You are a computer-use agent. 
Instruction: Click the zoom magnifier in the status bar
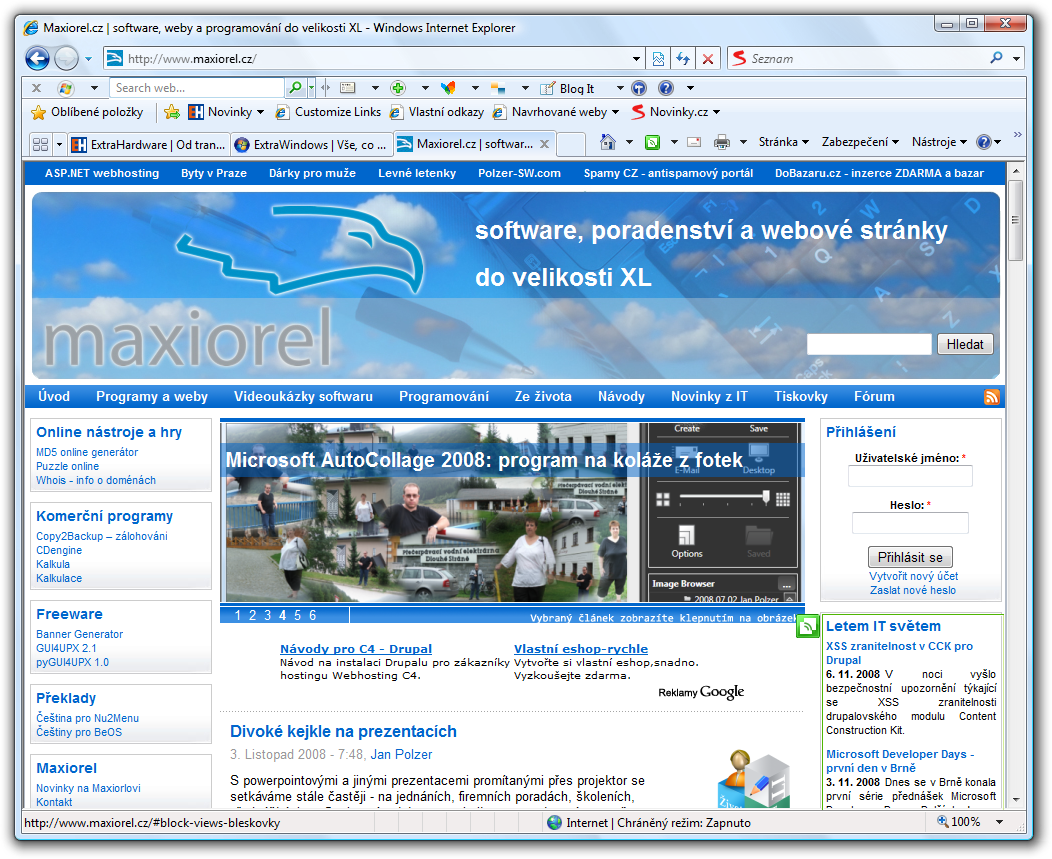[x=943, y=821]
